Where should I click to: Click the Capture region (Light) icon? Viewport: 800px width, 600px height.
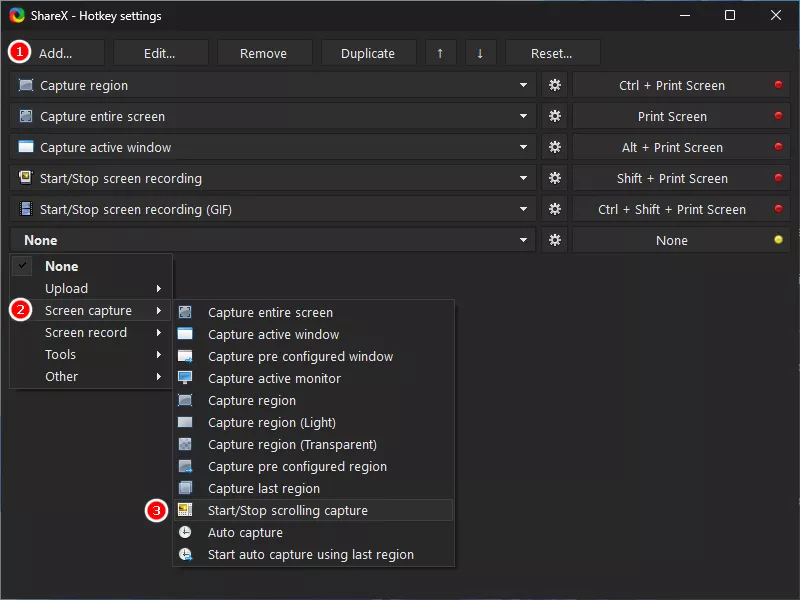(x=185, y=422)
